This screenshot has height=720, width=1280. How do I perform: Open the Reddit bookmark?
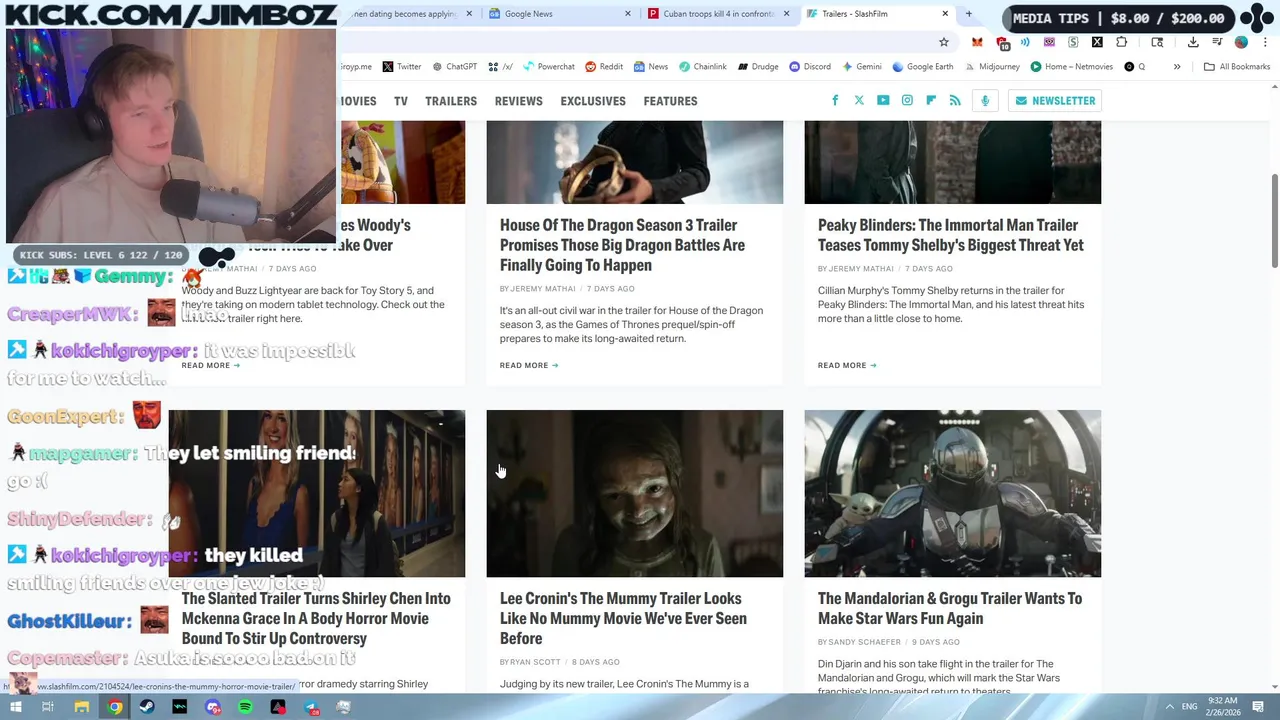click(604, 67)
